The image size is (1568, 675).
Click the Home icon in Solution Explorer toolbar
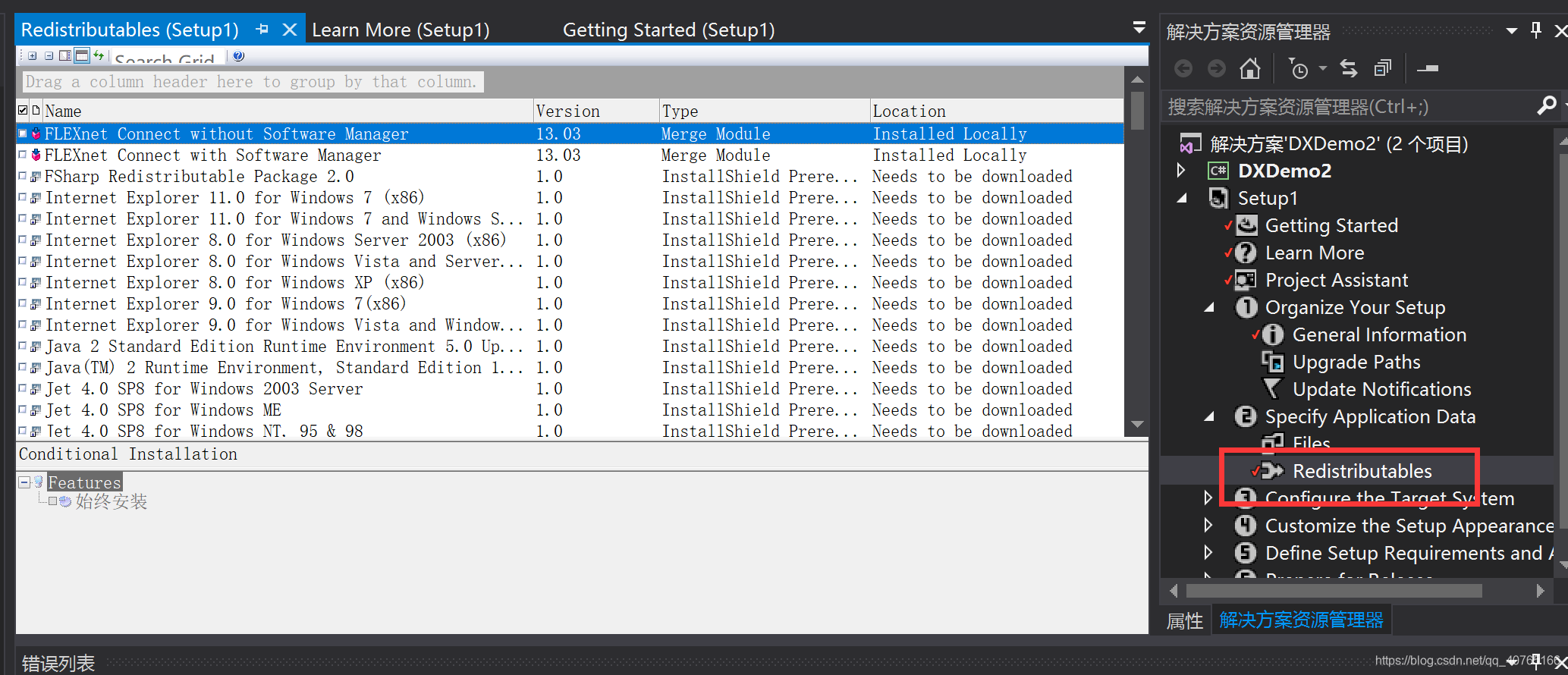(1249, 69)
